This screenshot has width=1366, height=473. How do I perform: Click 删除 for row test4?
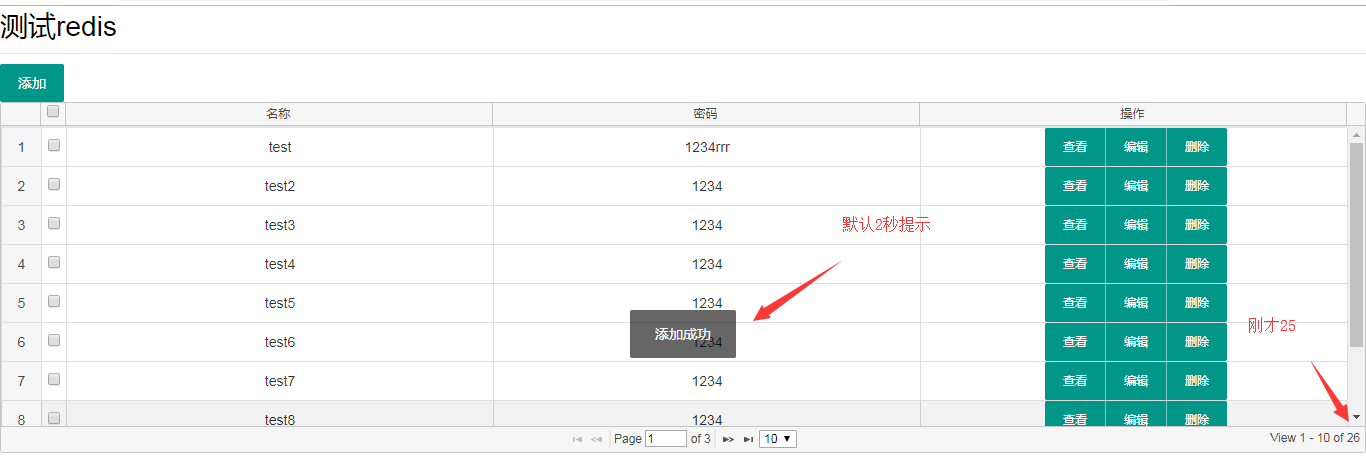1197,264
